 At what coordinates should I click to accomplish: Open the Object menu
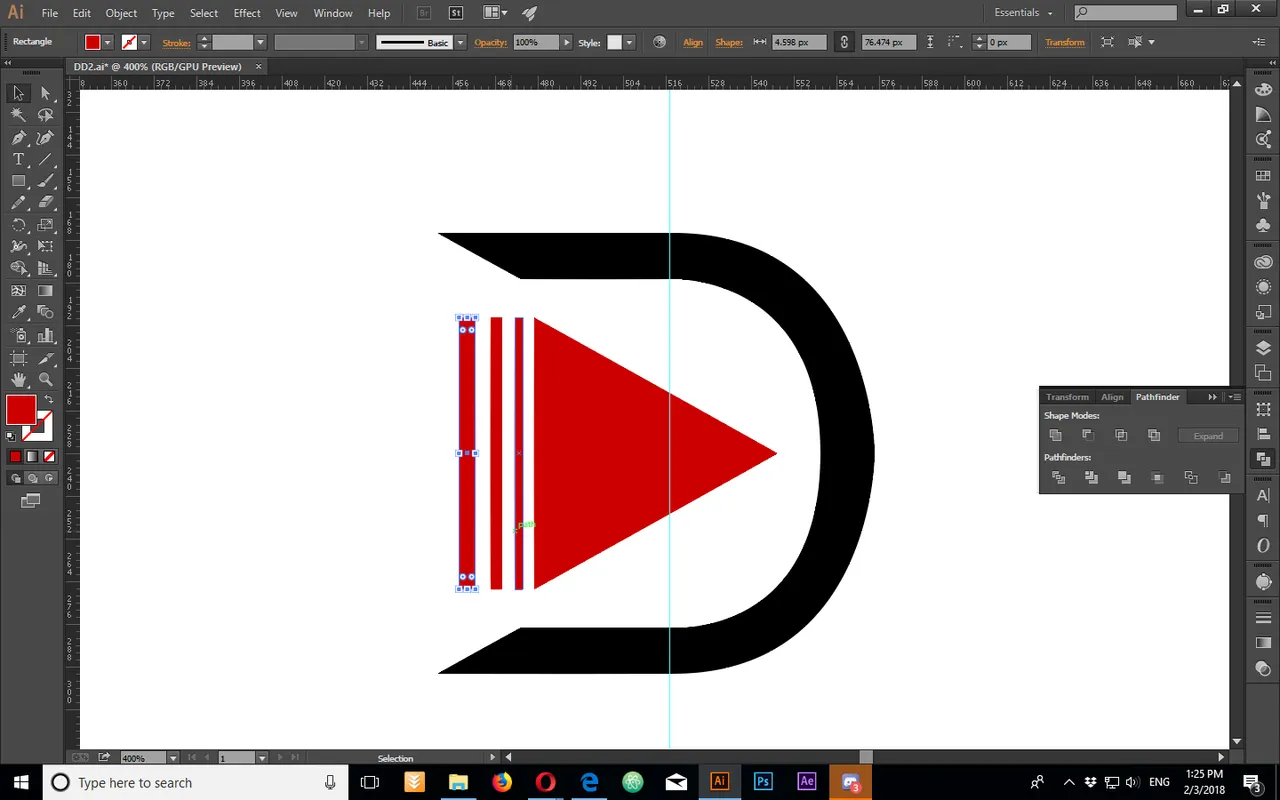click(x=121, y=13)
